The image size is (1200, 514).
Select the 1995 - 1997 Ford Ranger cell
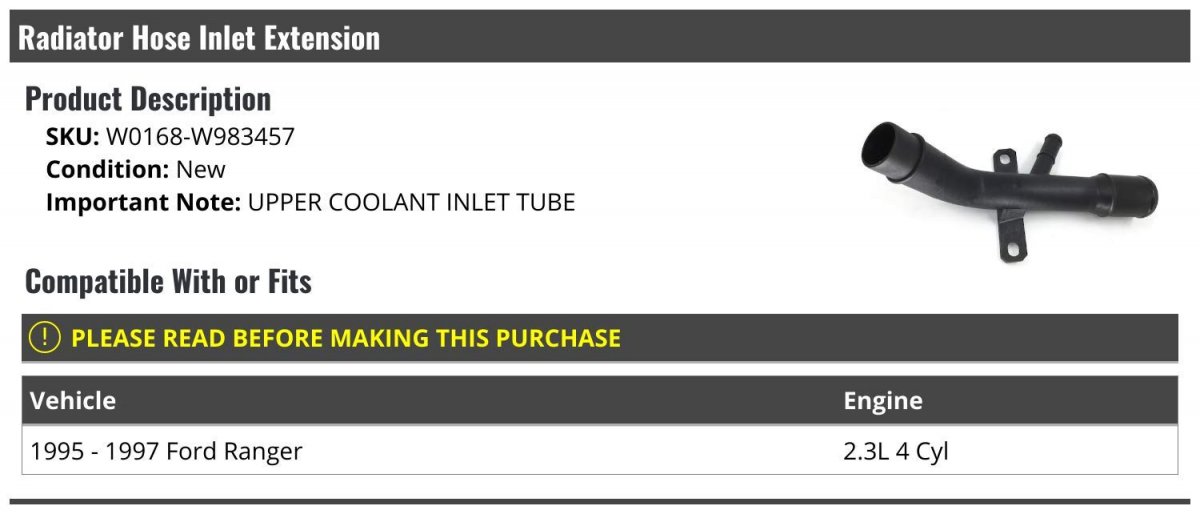click(x=166, y=452)
